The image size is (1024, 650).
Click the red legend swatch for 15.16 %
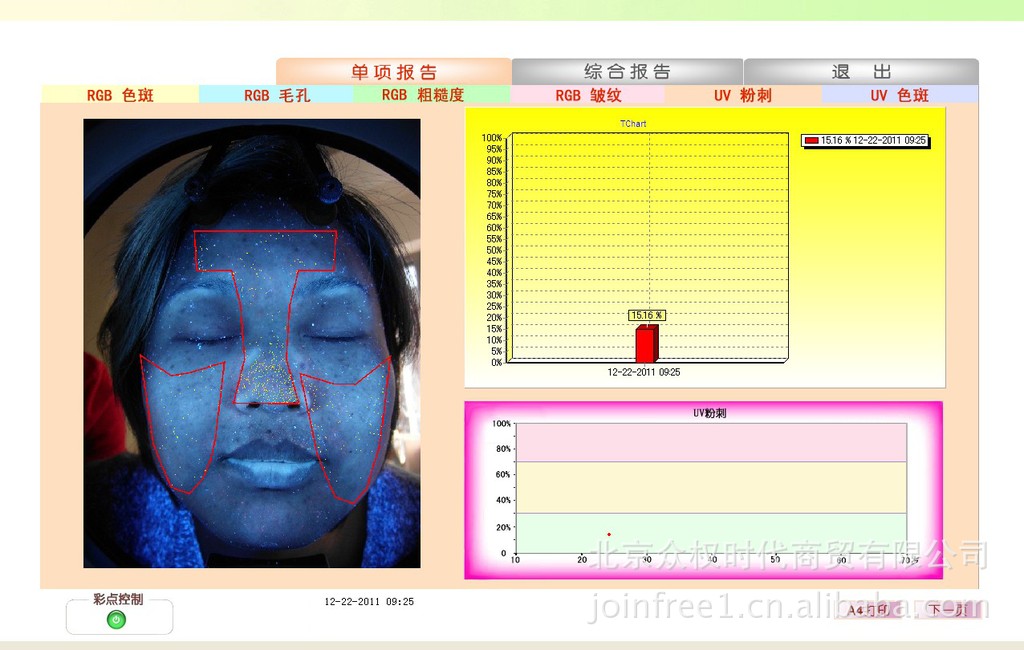(811, 141)
